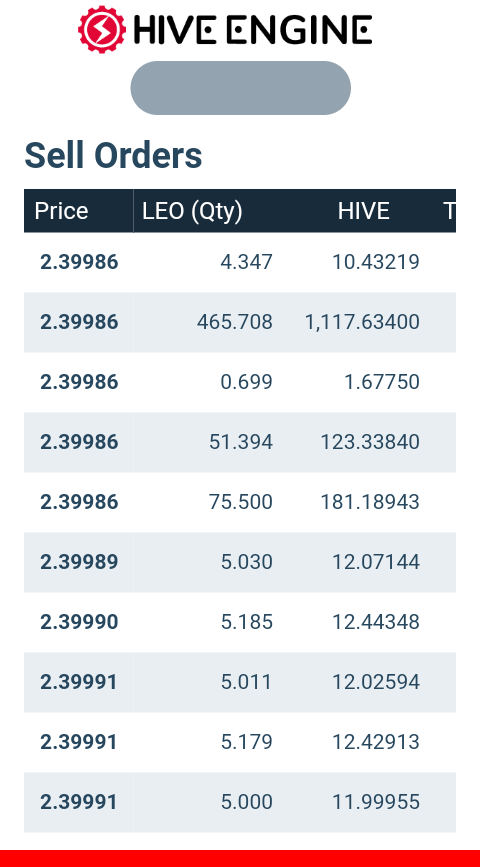Click the red bar at the bottom
This screenshot has height=867, width=480.
240,859
